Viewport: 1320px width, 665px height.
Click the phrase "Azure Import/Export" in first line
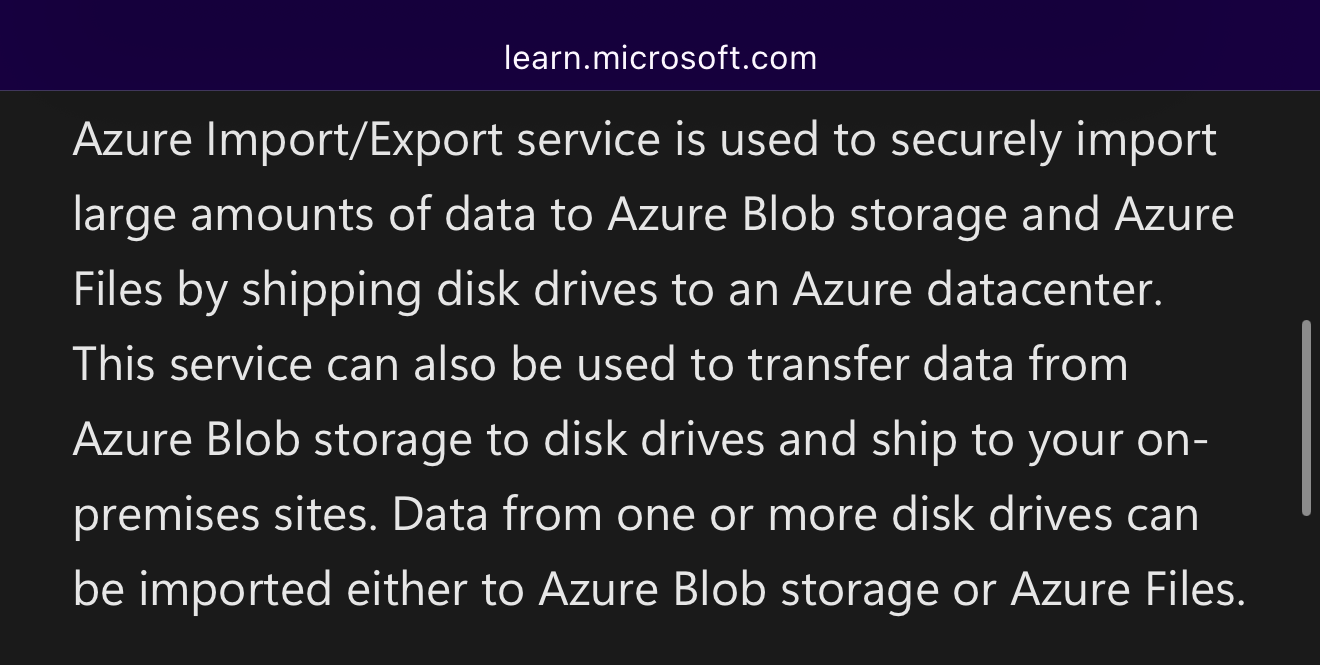pos(288,141)
